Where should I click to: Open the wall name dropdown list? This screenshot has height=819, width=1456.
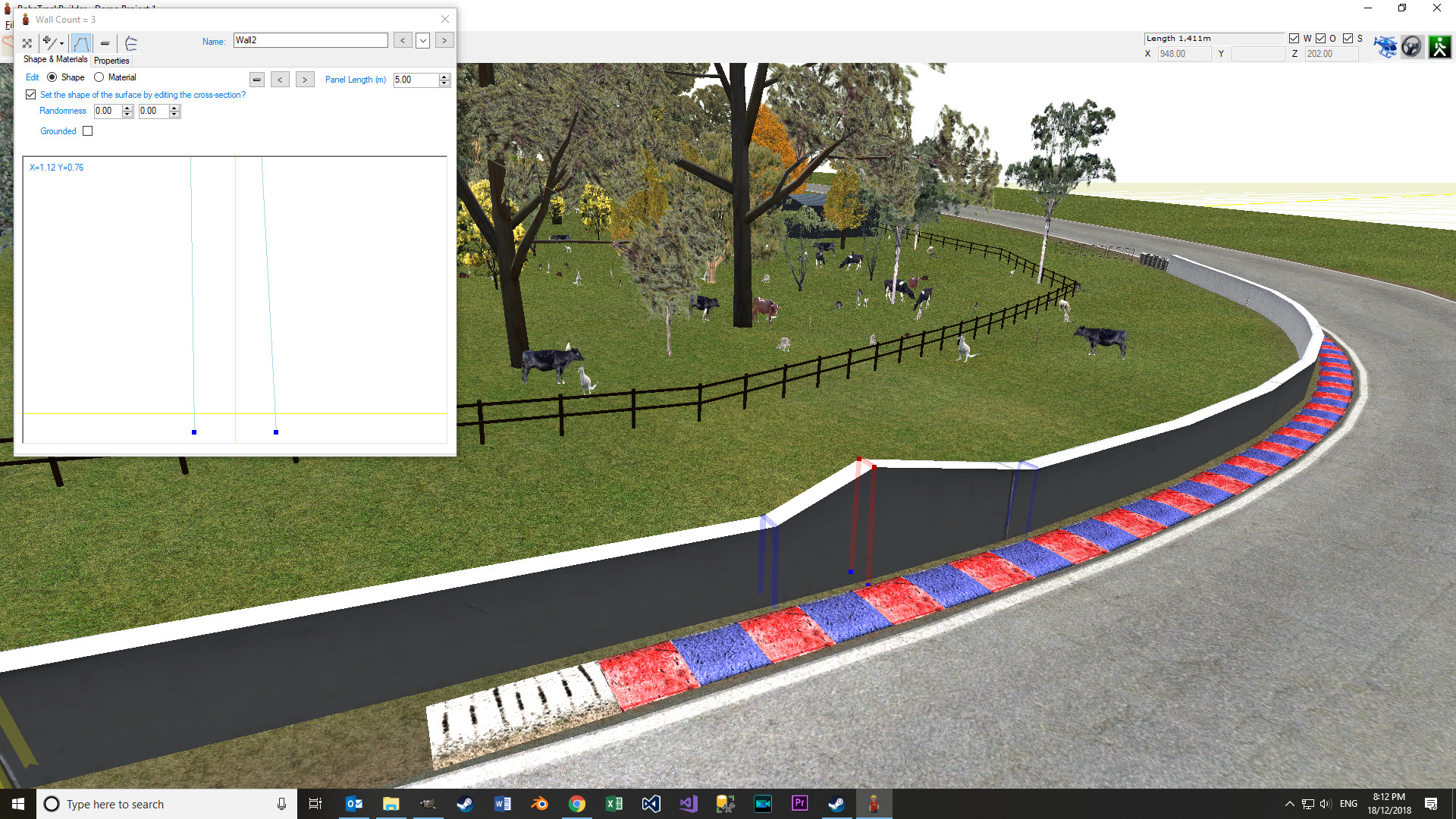click(x=423, y=39)
